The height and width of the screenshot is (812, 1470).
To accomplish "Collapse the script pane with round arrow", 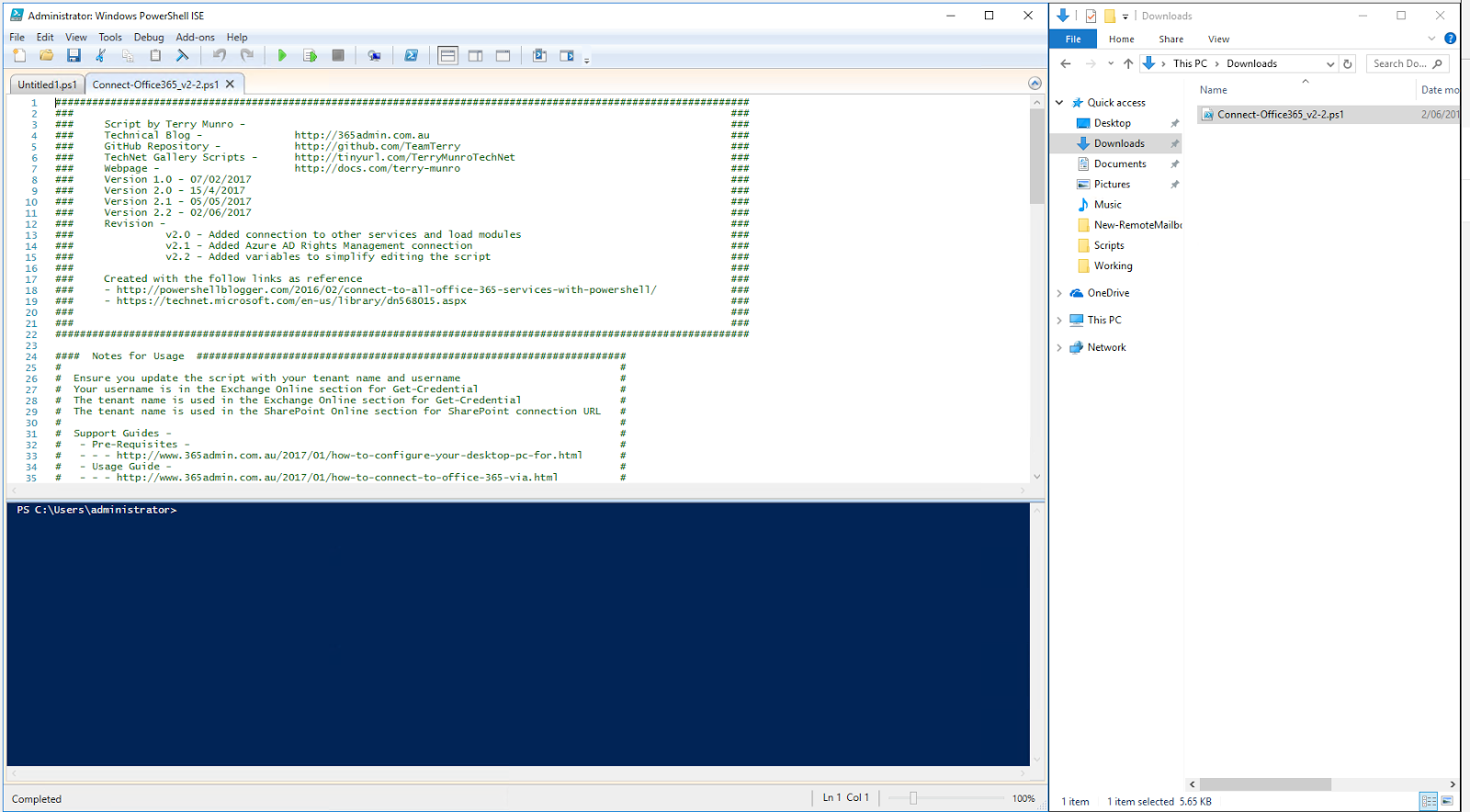I will click(x=1035, y=84).
